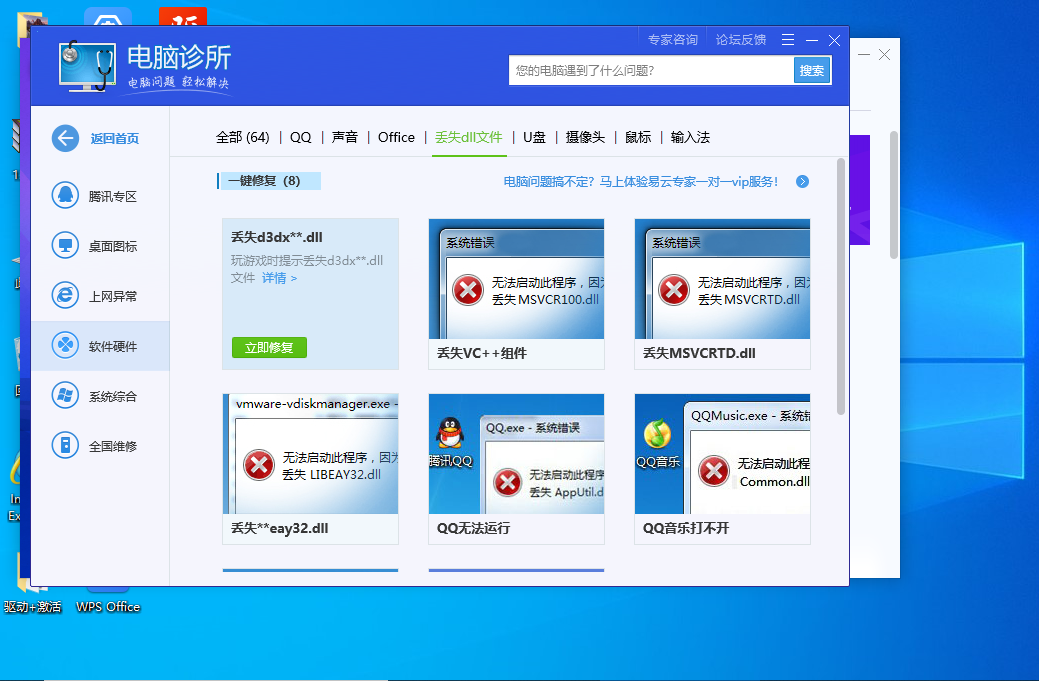
Task: Open the 详情 link for d3dx dll
Action: (279, 278)
